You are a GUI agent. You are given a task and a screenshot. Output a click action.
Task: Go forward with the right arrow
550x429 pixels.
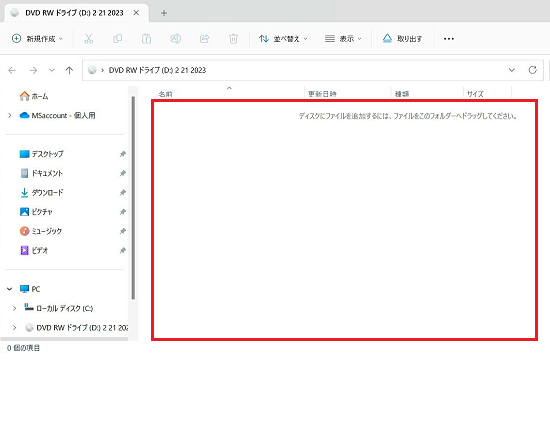[33, 70]
